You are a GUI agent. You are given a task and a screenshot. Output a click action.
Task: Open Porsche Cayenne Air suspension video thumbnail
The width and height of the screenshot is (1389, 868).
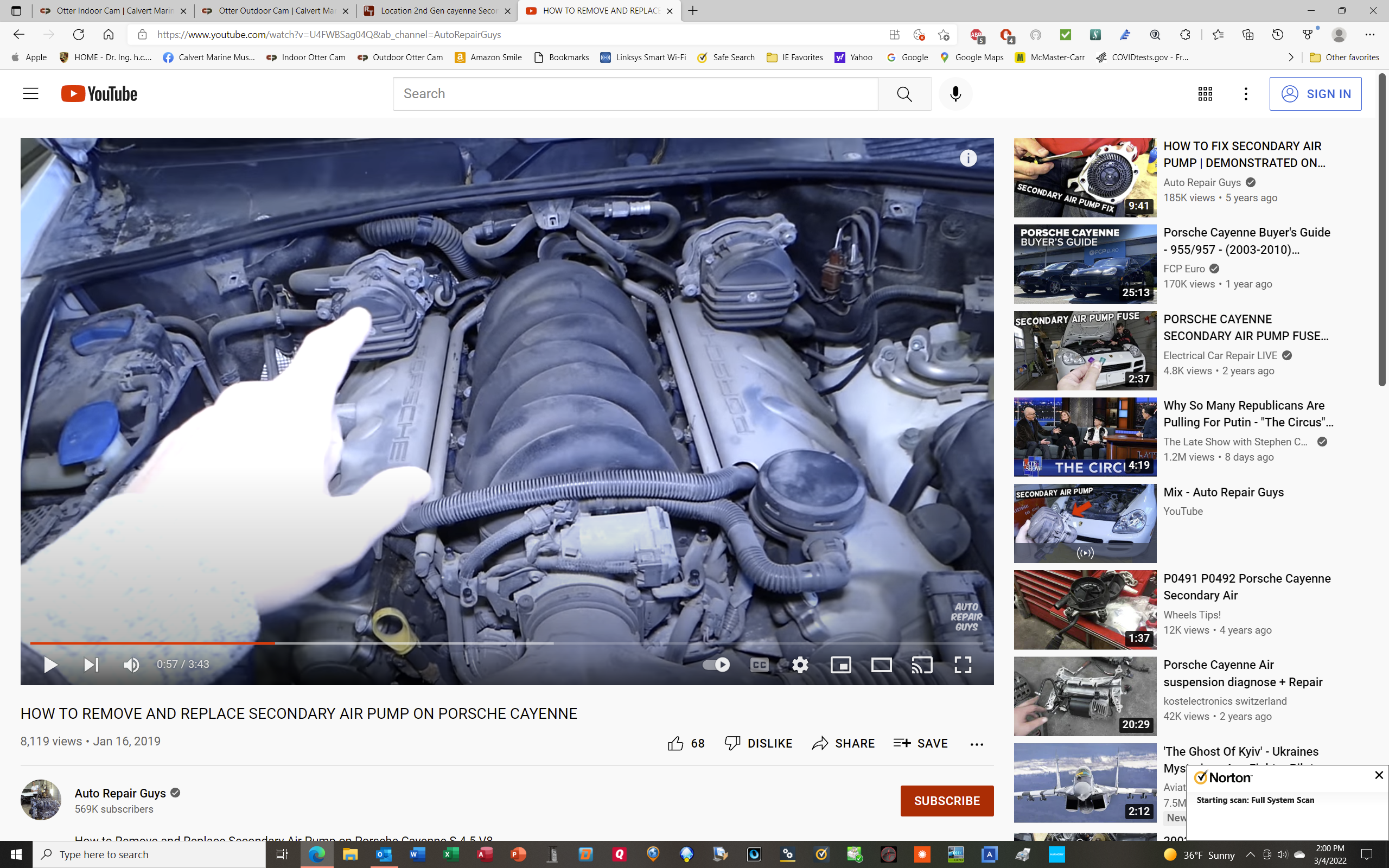click(x=1085, y=697)
